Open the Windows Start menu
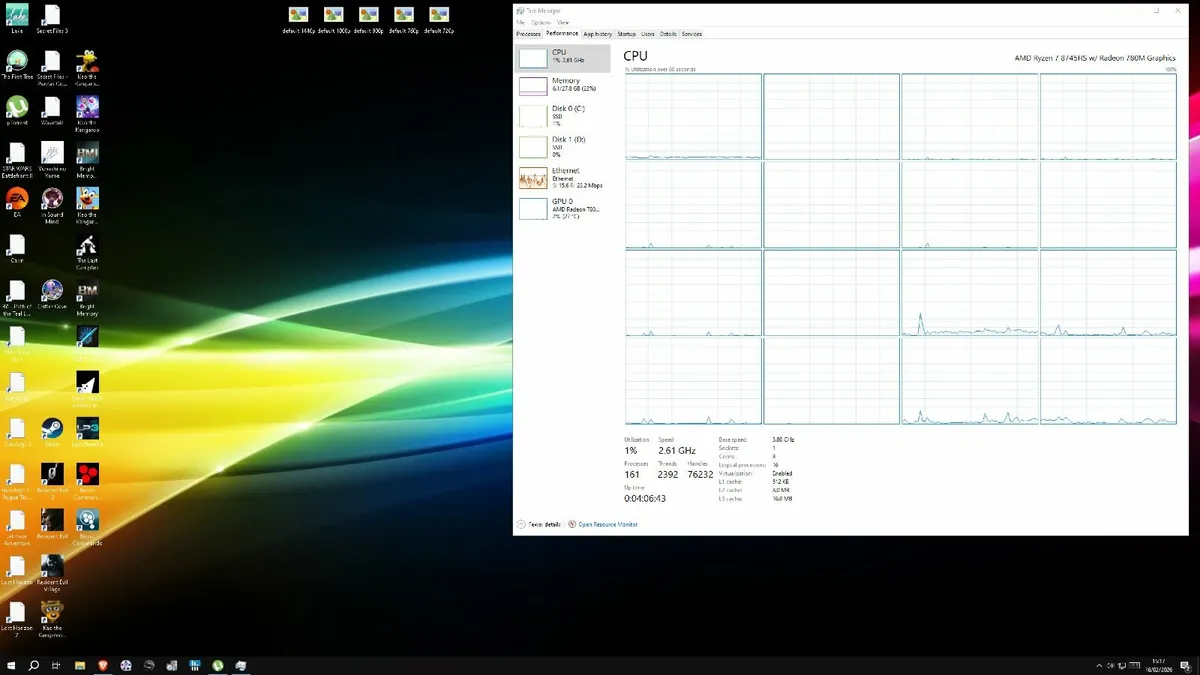 pyautogui.click(x=12, y=664)
